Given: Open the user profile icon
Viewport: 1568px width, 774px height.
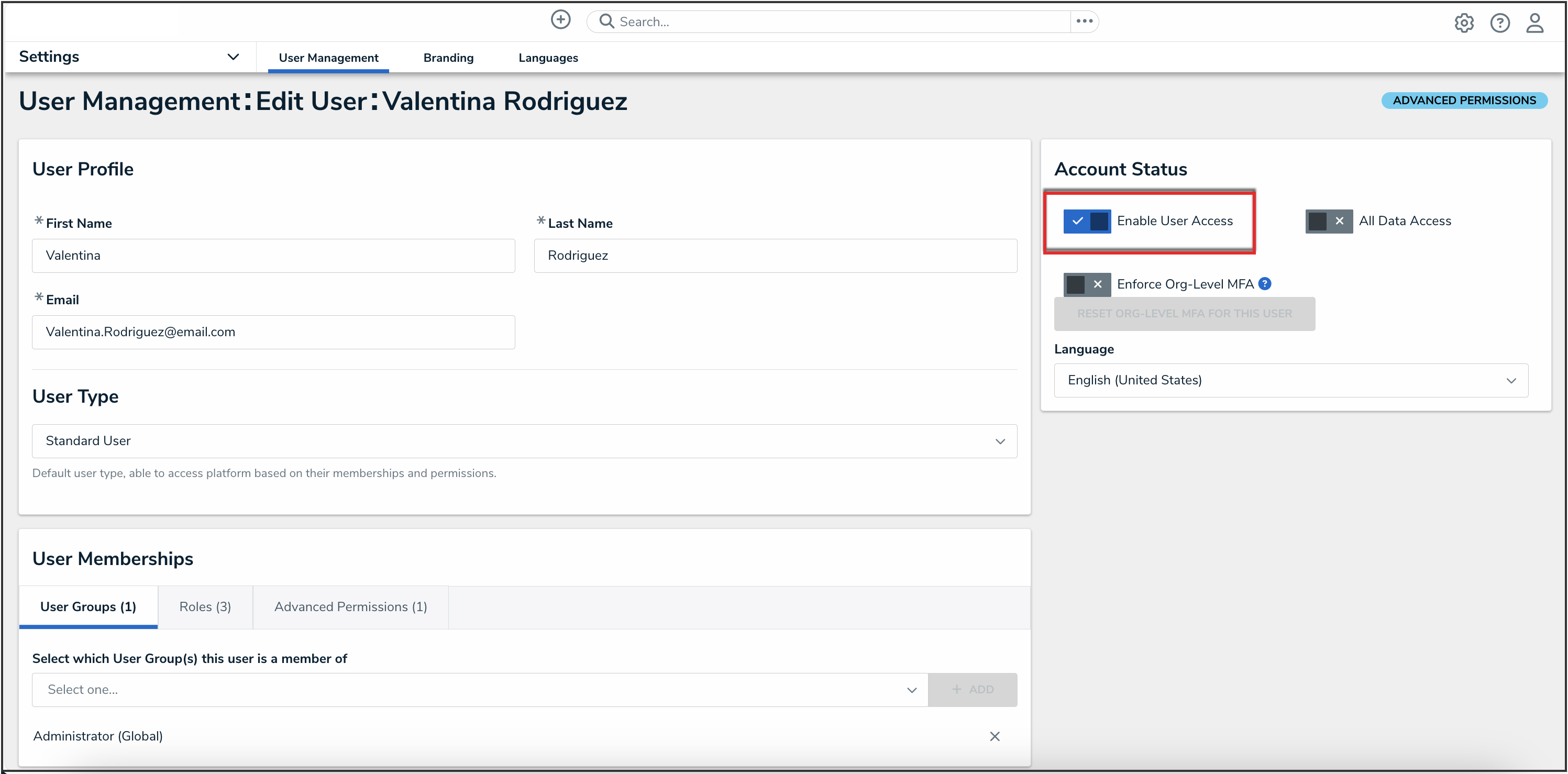Looking at the screenshot, I should [1534, 23].
